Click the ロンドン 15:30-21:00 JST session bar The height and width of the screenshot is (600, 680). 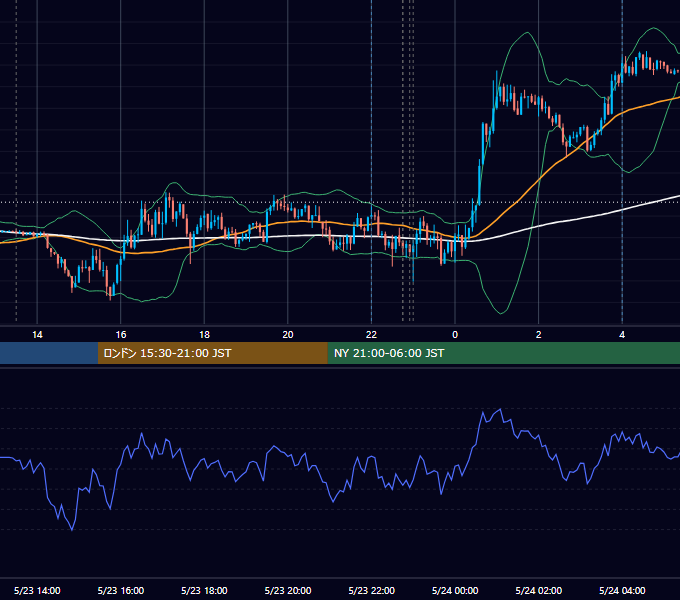[x=212, y=353]
